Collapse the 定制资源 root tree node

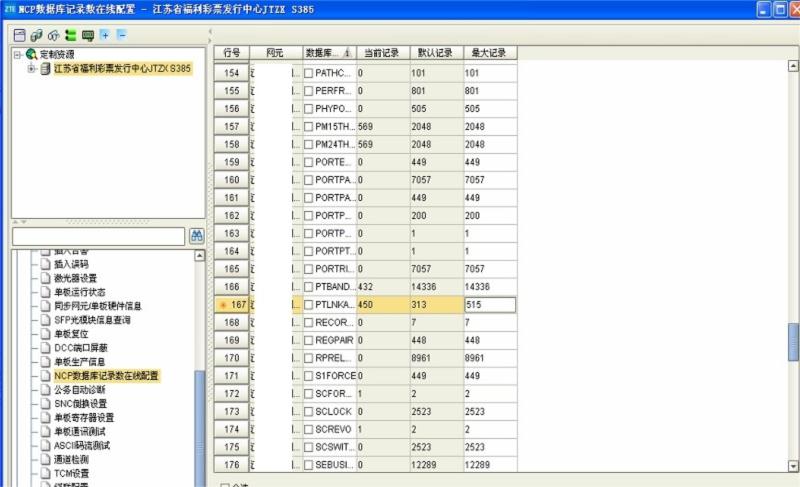pyautogui.click(x=19, y=54)
